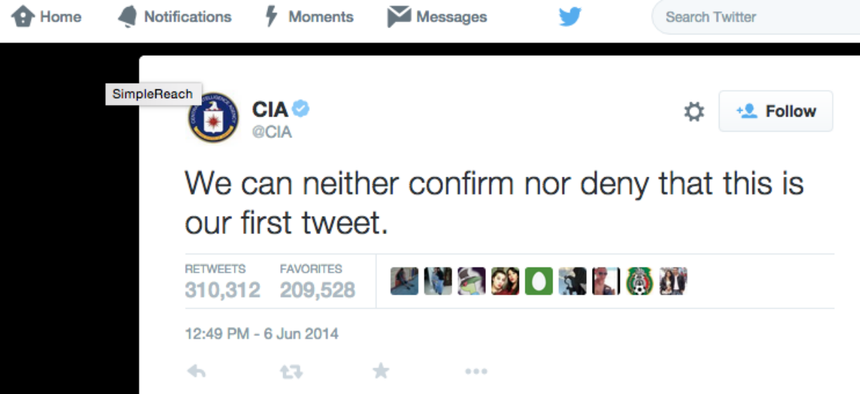The width and height of the screenshot is (860, 394).
Task: Click the Mexico soccer crest avatar
Action: coord(640,281)
